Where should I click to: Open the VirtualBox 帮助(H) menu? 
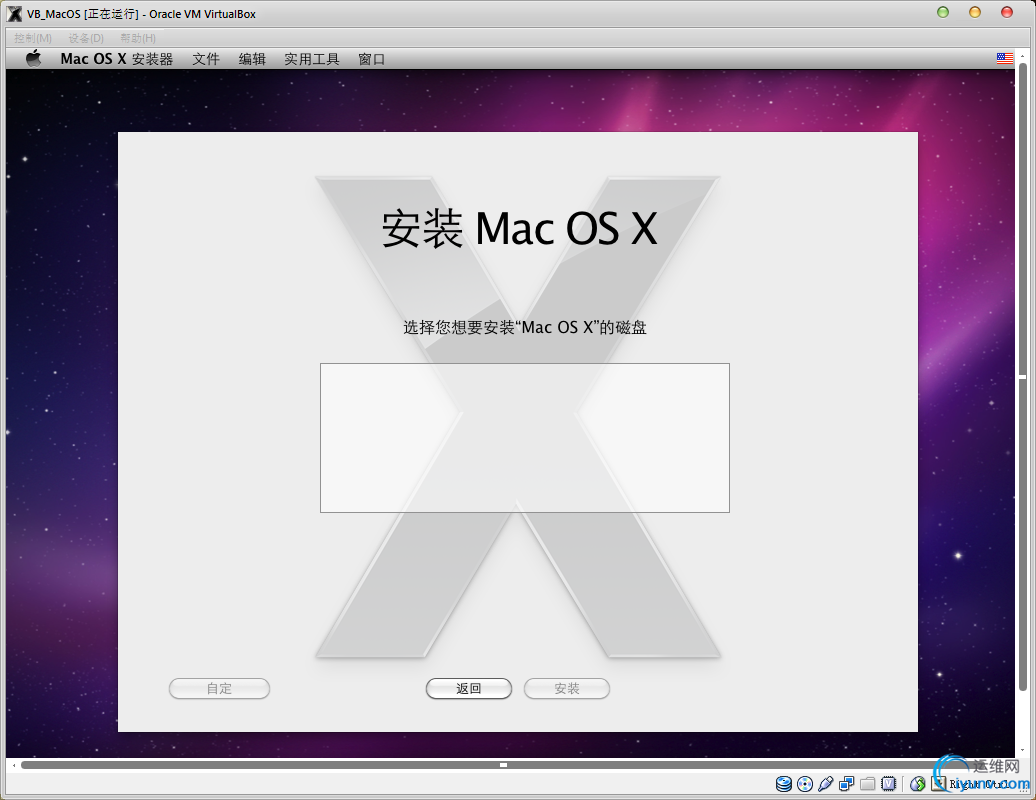click(x=137, y=38)
